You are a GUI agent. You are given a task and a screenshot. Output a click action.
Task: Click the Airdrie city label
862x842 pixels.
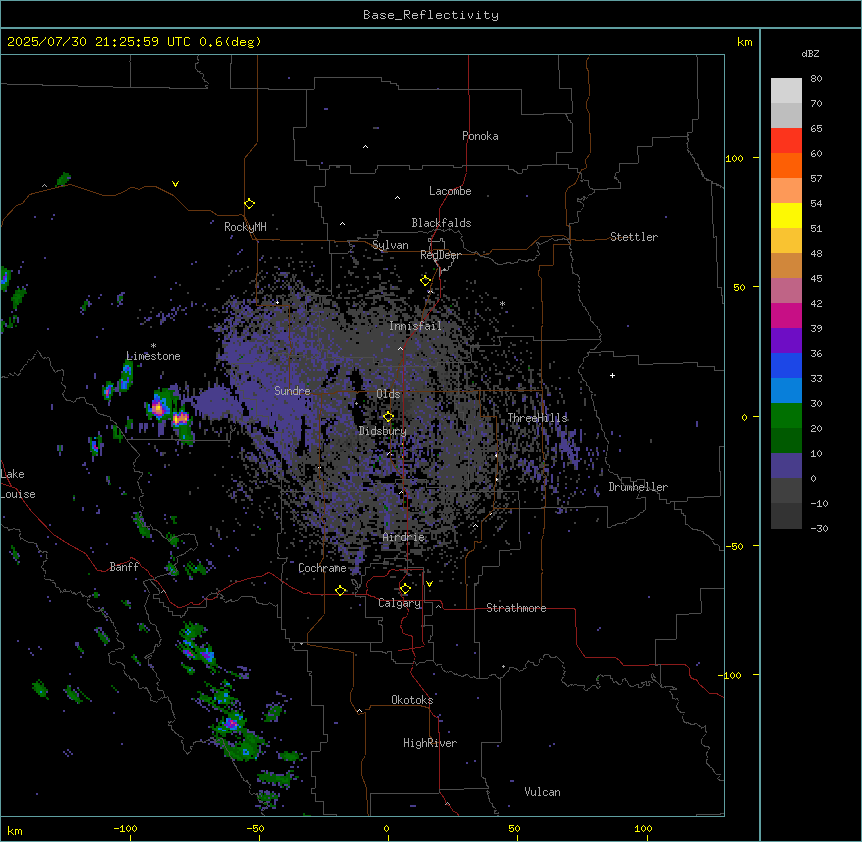click(x=404, y=537)
